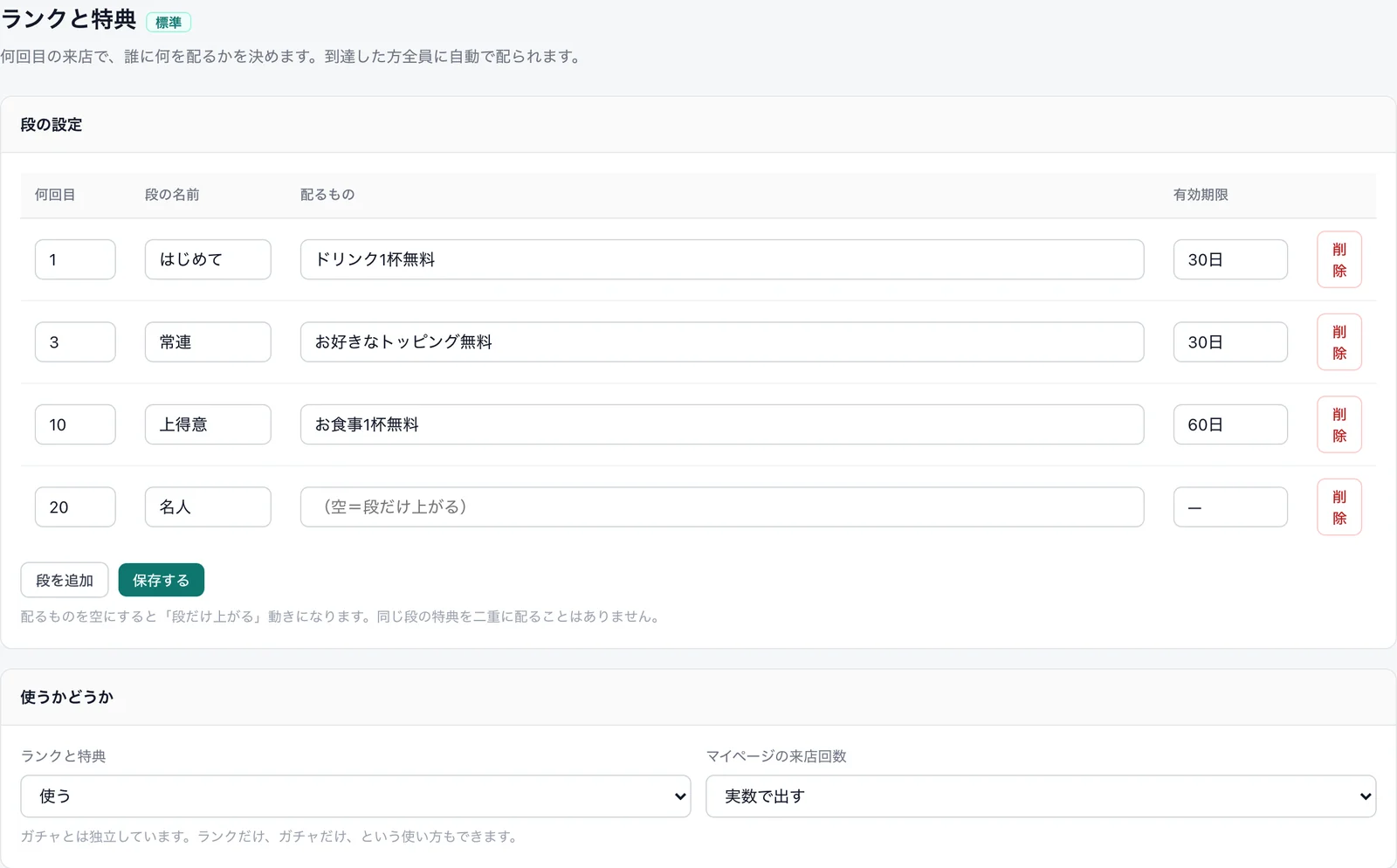Screen dimensions: 1397x868
Task: Click the visit count field containing 10
Action: (x=75, y=424)
